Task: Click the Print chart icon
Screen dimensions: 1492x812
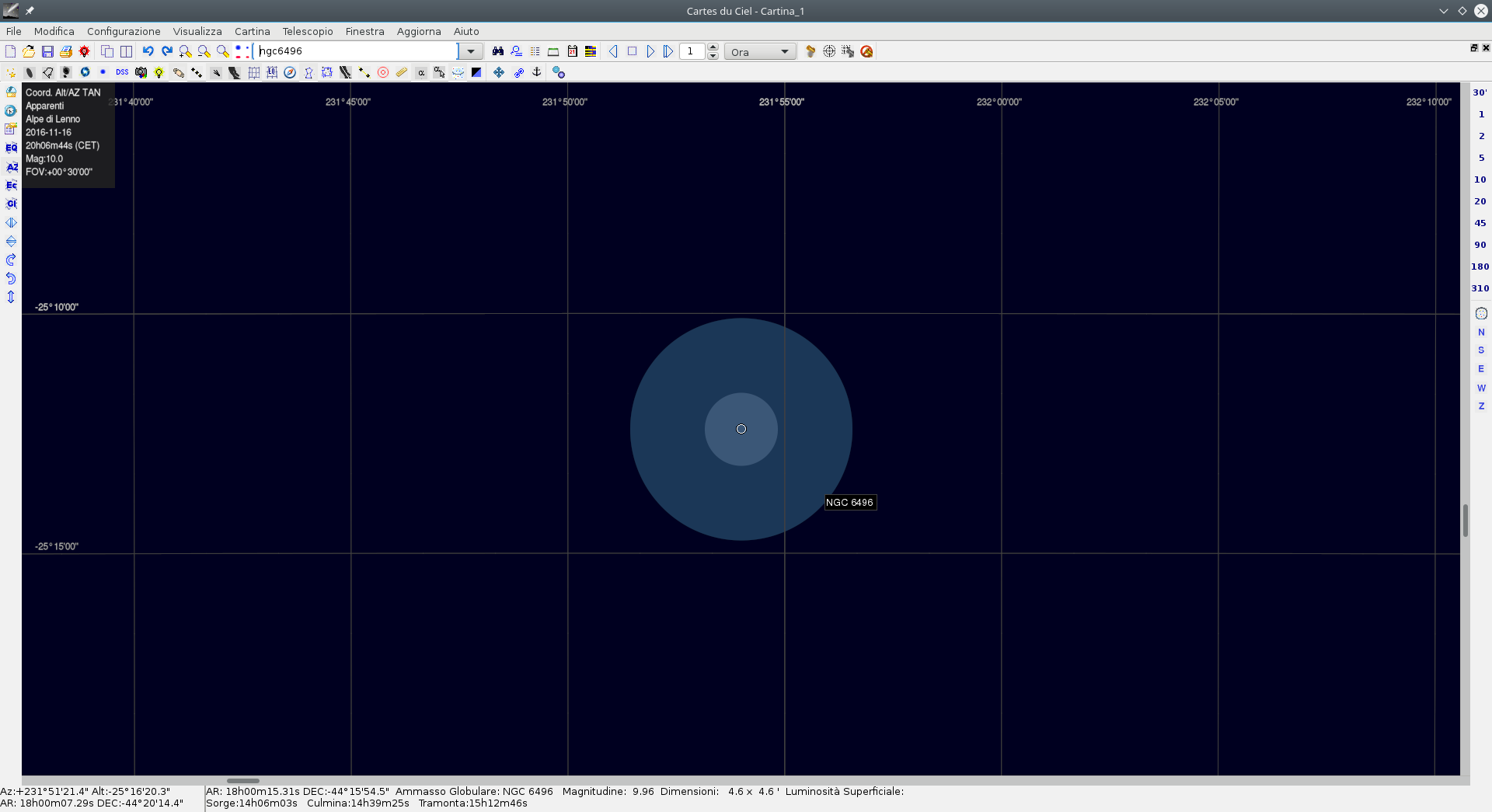Action: 66,51
